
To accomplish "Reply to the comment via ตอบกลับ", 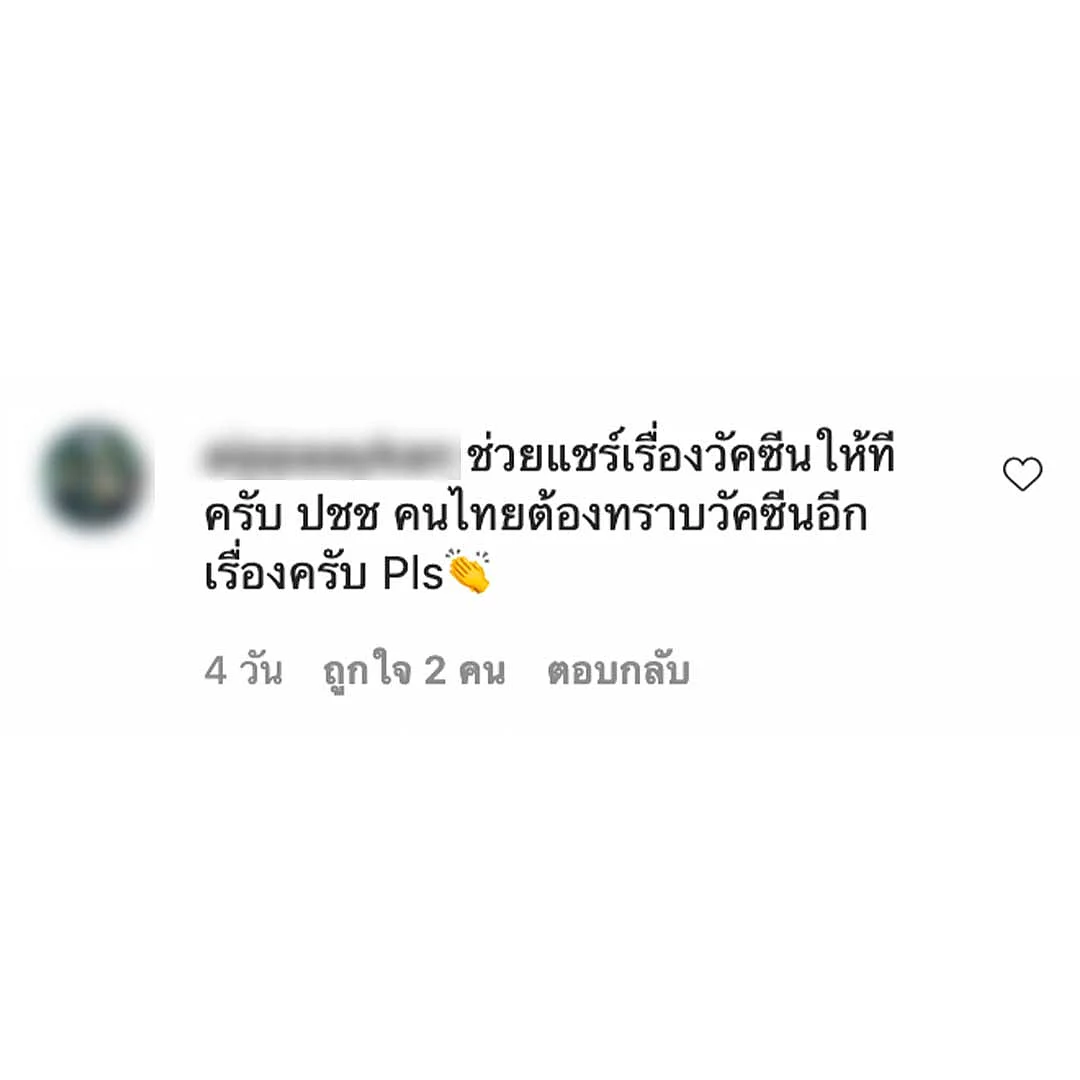I will pos(618,670).
